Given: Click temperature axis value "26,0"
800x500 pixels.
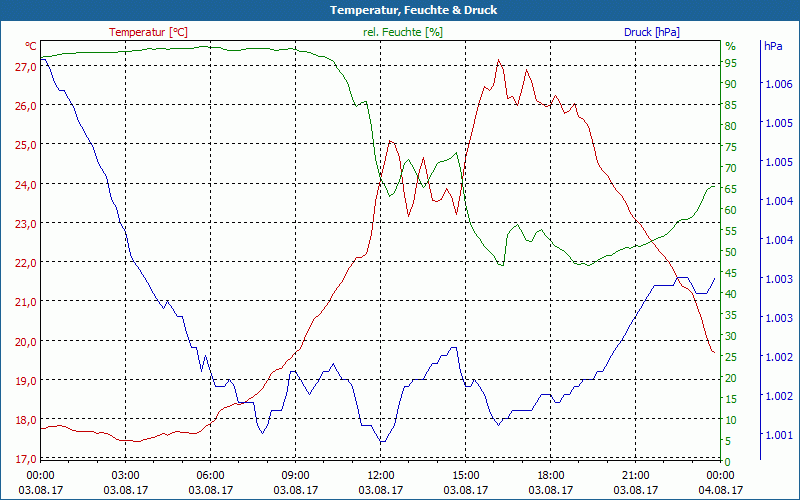Looking at the screenshot, I should [x=26, y=106].
